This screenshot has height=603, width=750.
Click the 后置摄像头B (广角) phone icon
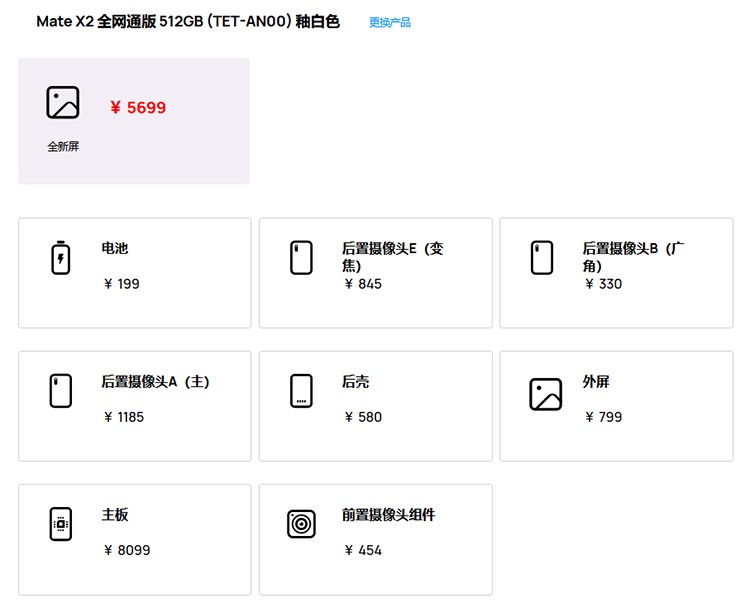click(542, 258)
